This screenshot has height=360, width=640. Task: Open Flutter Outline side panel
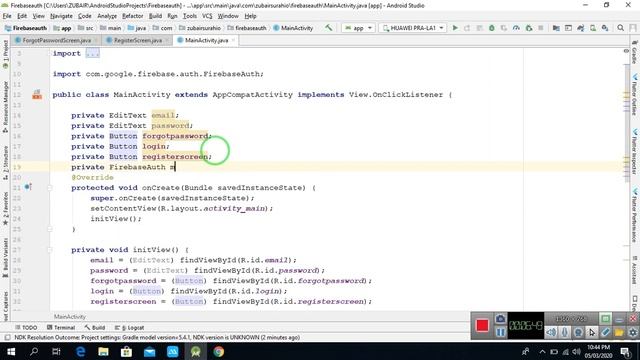pos(635,95)
